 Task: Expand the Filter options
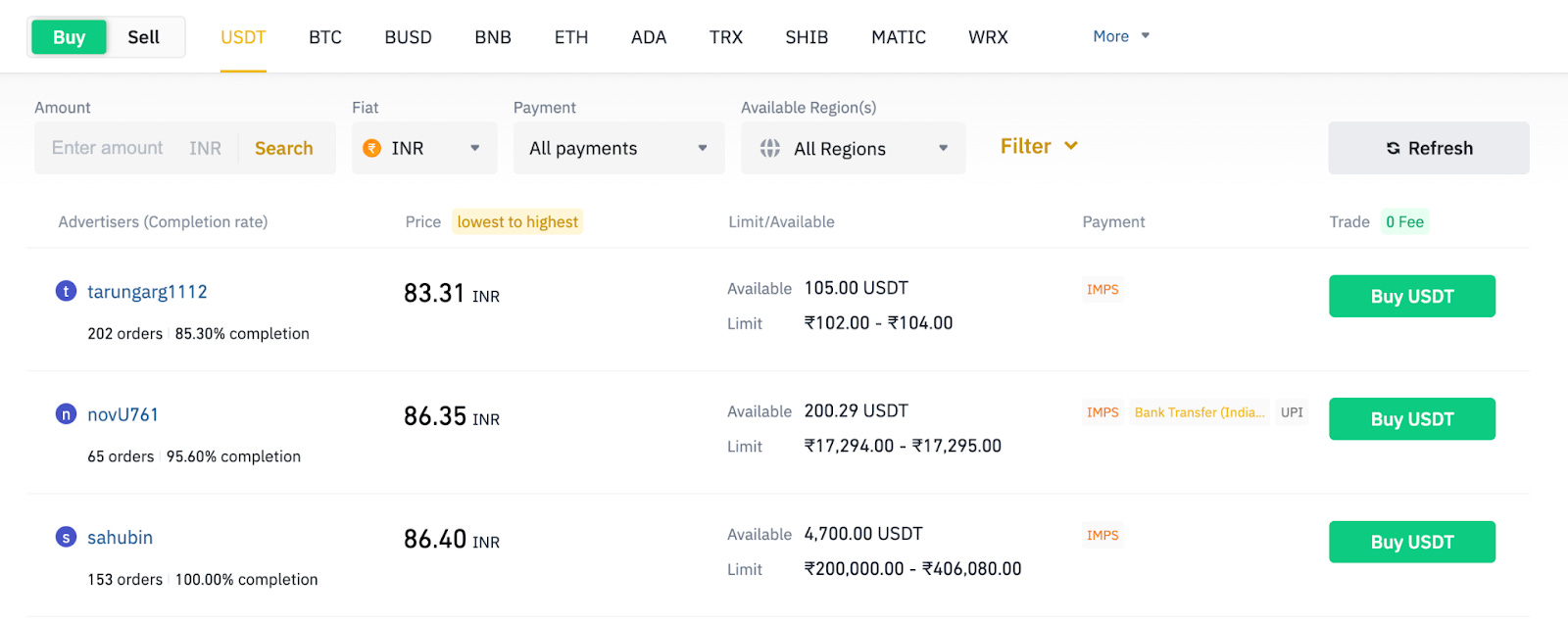pos(1039,146)
